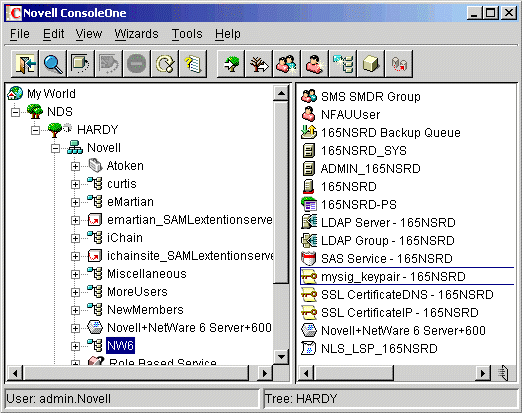Expand the Atoken node

75,166
